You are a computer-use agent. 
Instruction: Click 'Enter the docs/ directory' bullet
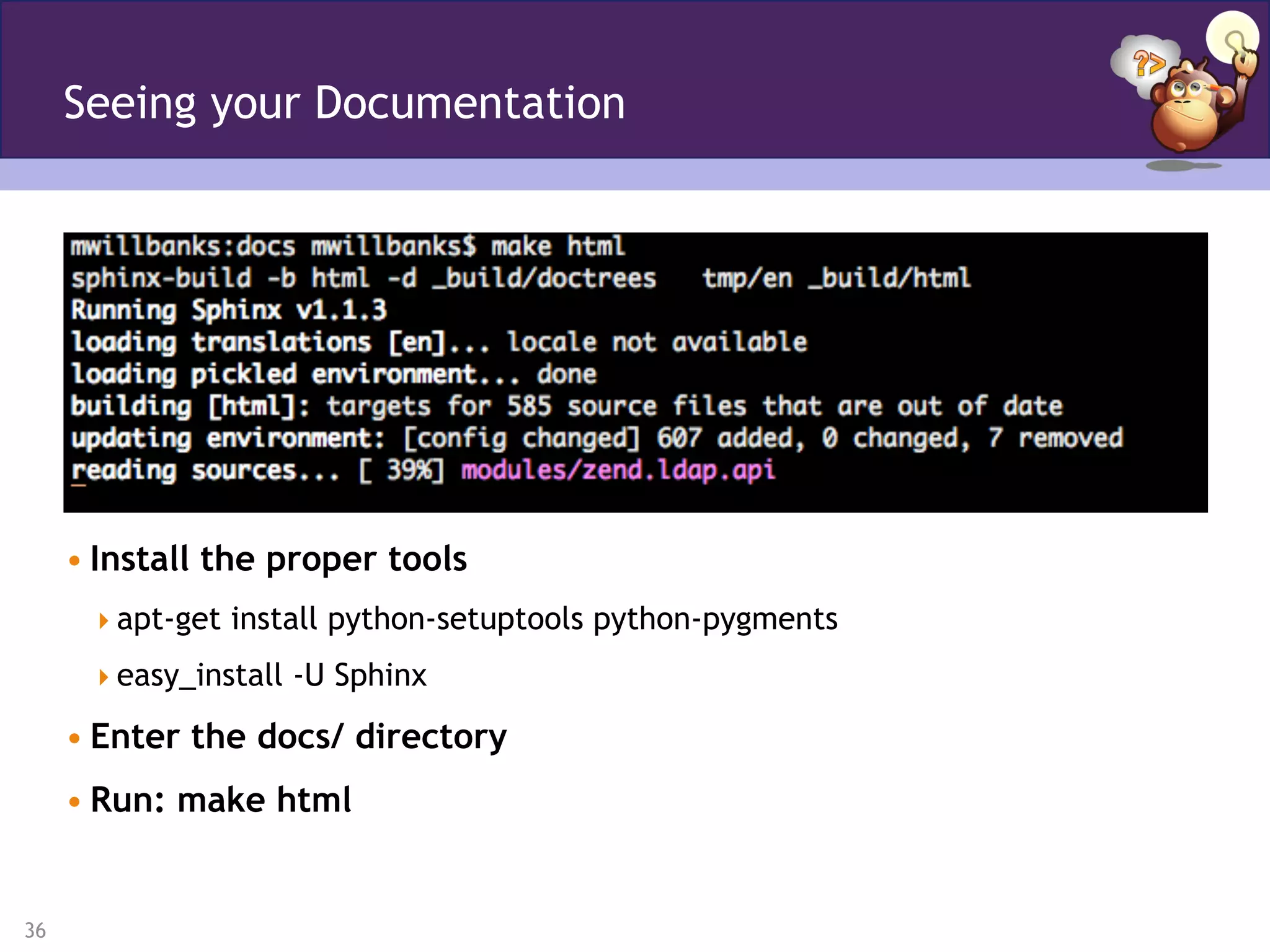point(298,738)
